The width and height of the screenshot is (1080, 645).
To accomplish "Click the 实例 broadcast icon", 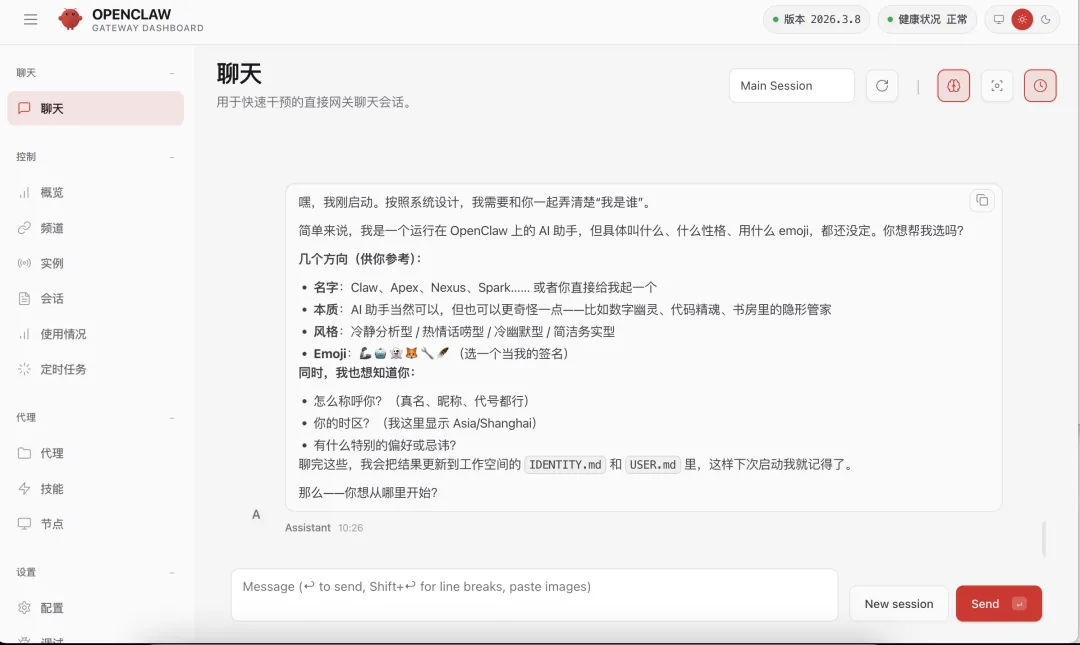I will pos(24,263).
